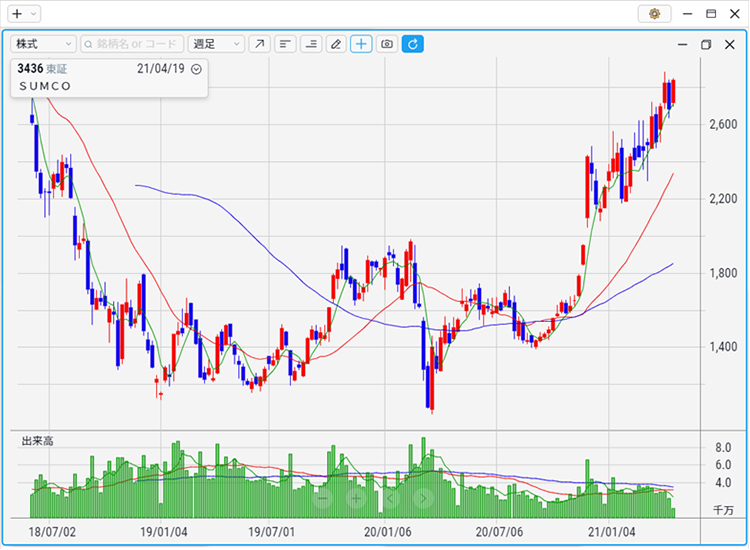Minimize the inner chart panel
This screenshot has width=750, height=550.
683,44
